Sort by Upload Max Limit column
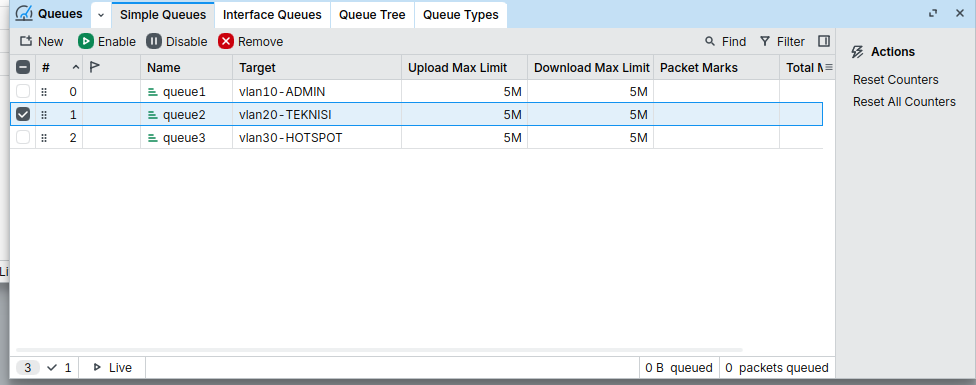 [464, 67]
